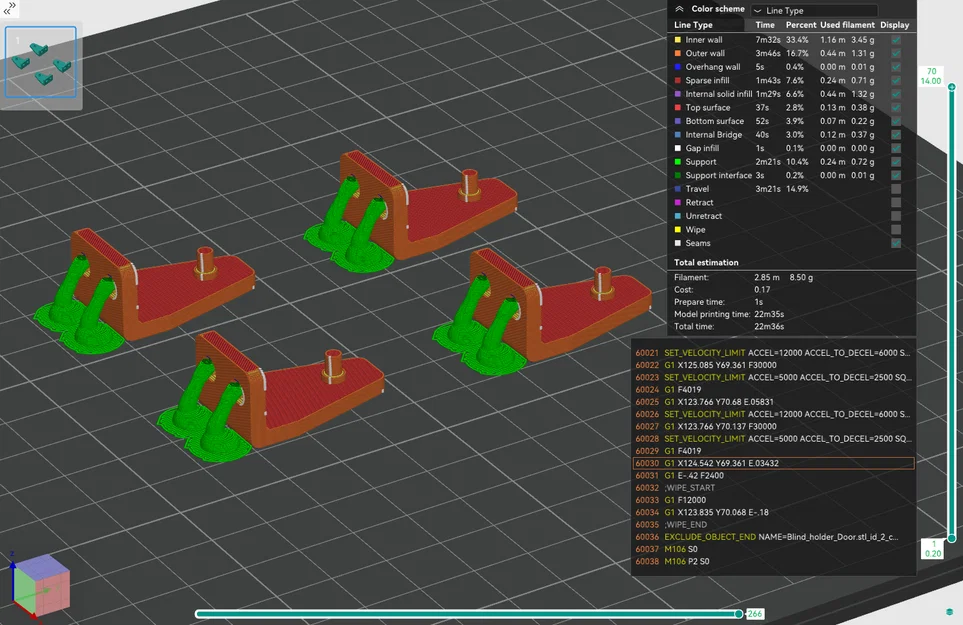This screenshot has width=963, height=625.
Task: Toggle Gap infill display checkbox
Action: (x=896, y=148)
